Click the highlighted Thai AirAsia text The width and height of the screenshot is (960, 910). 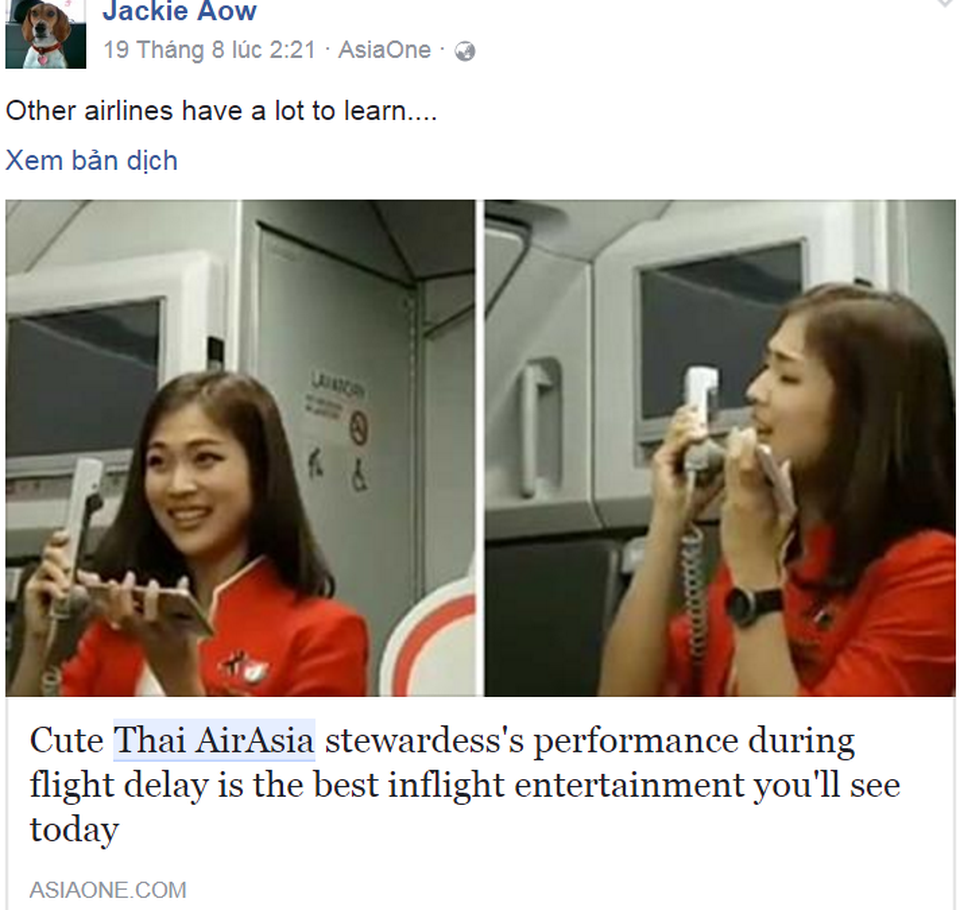pos(214,741)
